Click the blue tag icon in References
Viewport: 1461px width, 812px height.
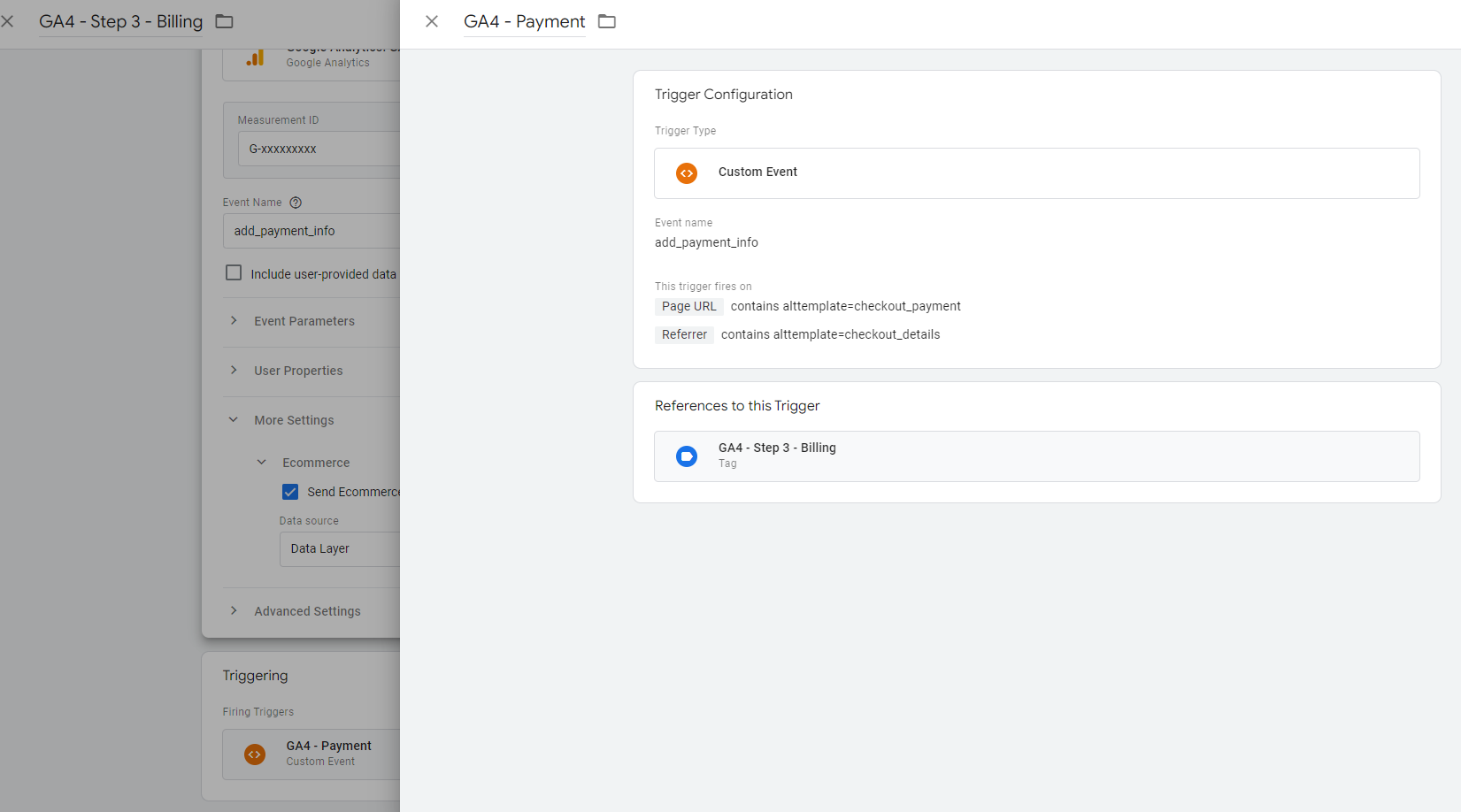point(687,456)
